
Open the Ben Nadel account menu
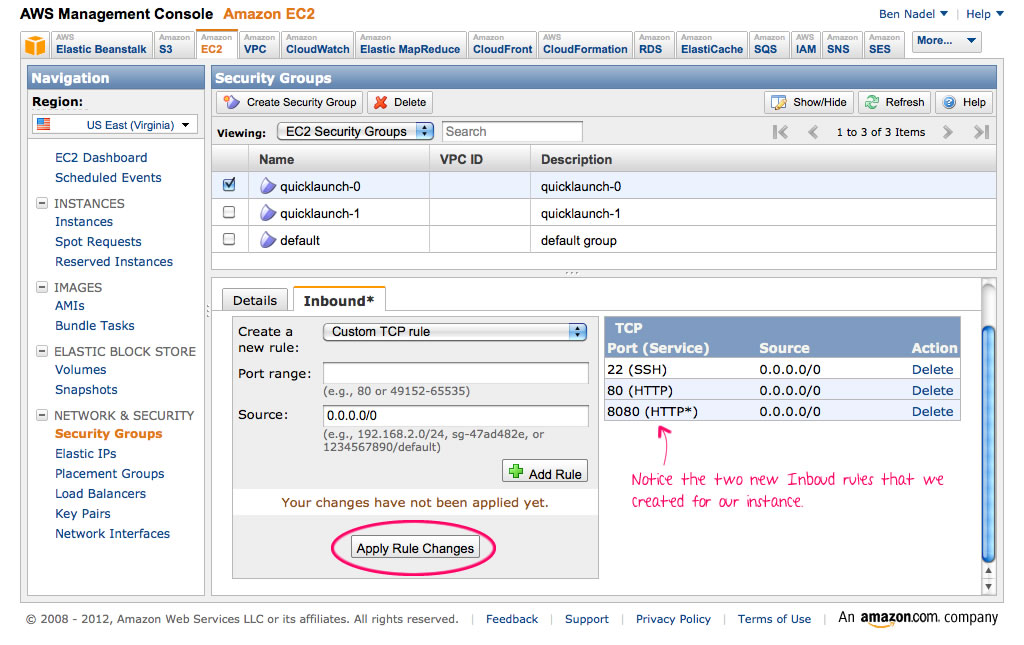tap(913, 14)
